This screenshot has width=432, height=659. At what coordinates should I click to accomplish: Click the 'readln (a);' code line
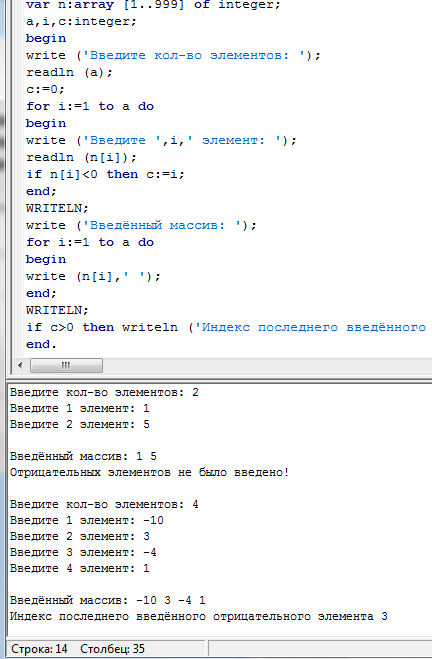coord(69,72)
